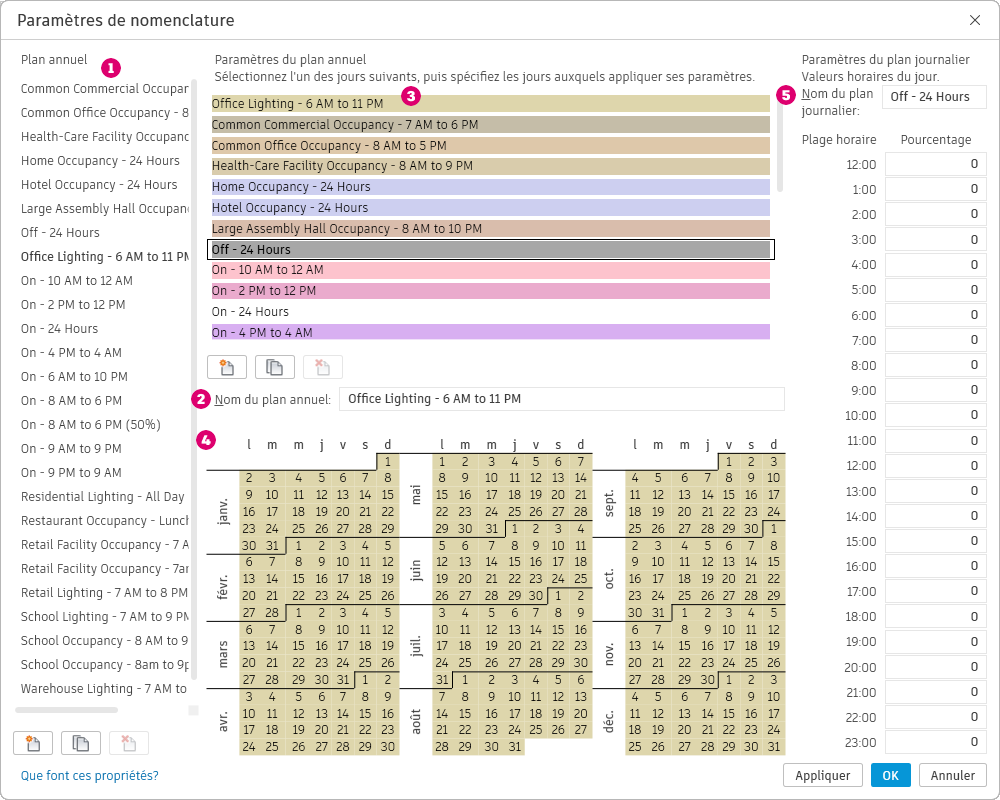Viewport: 1000px width, 800px height.
Task: Select Office Lighting annual plan in left list
Action: pyautogui.click(x=105, y=256)
